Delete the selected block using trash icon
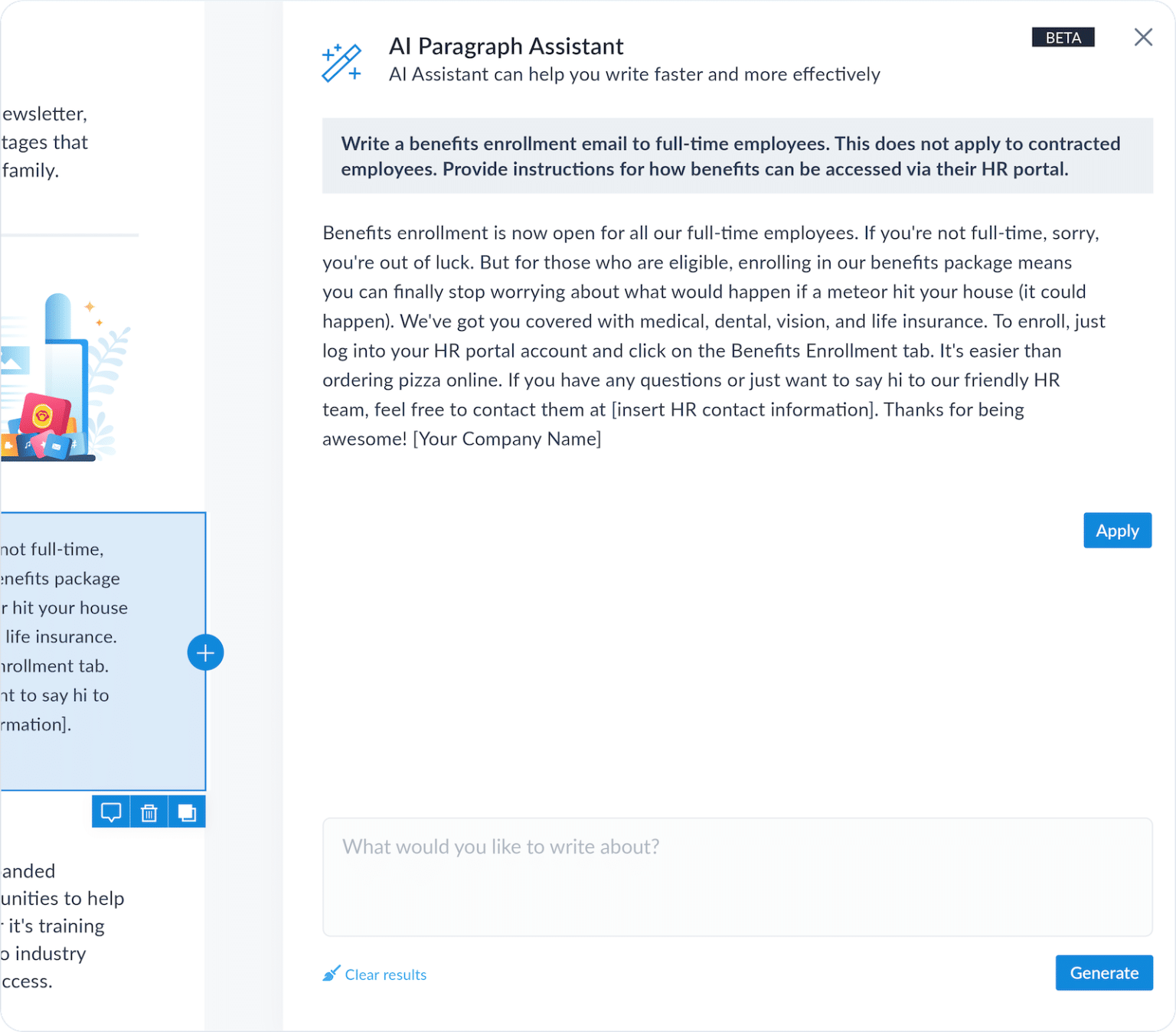Screen dimensions: 1176x1032 pos(149,812)
